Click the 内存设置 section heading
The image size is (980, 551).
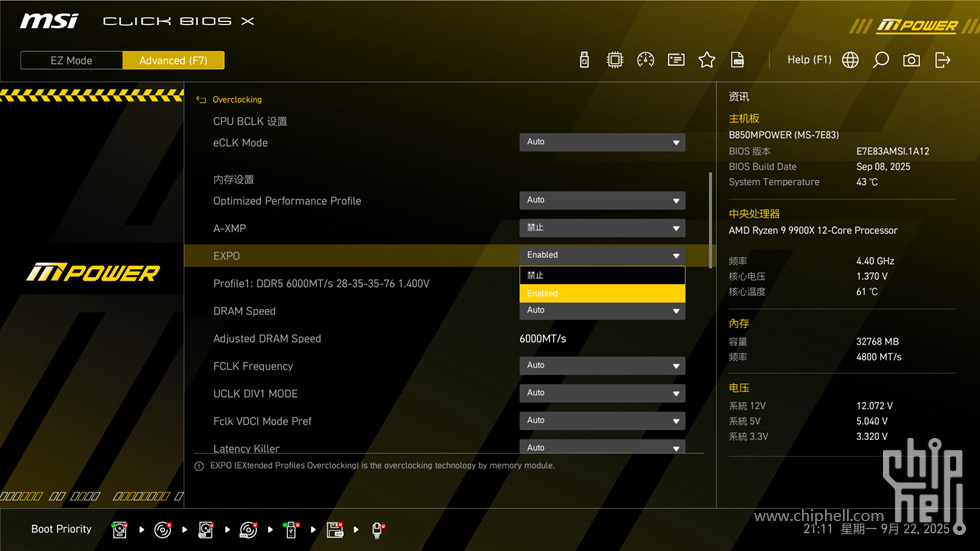tap(233, 180)
